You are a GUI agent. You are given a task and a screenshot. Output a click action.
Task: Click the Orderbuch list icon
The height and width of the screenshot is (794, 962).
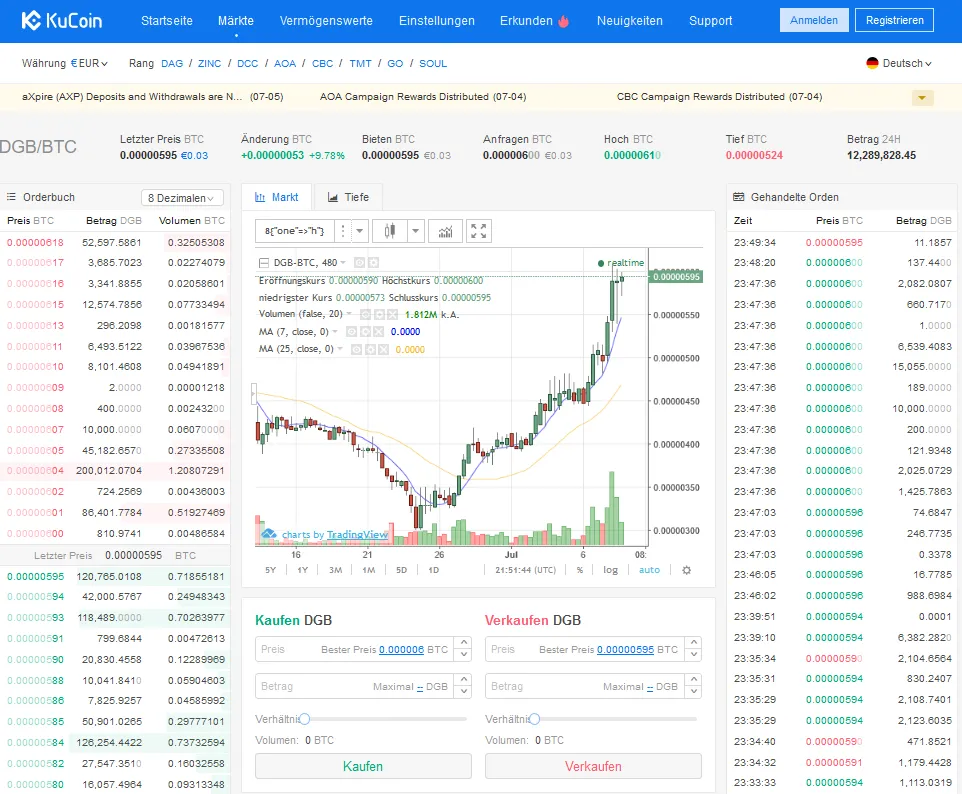point(11,197)
